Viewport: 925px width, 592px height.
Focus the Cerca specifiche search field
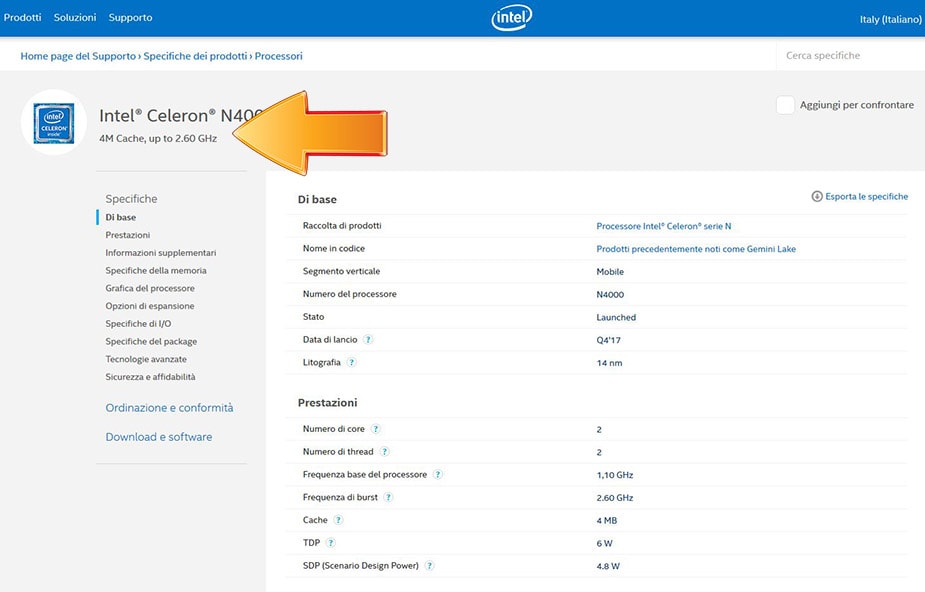(x=850, y=55)
